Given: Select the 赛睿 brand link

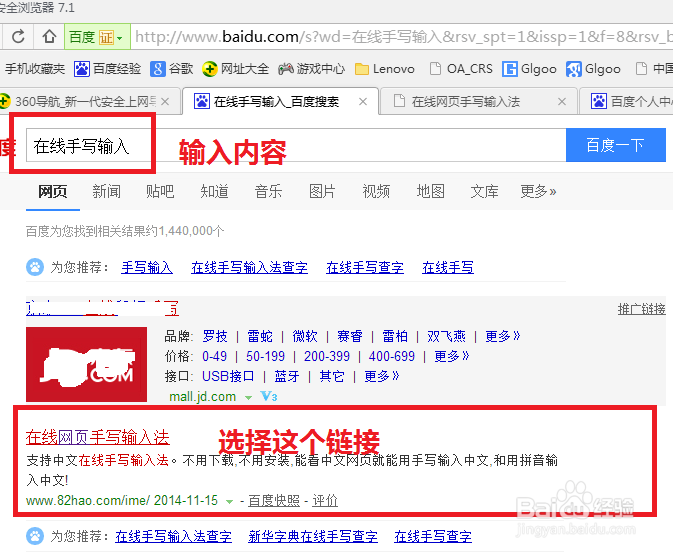Looking at the screenshot, I should [x=350, y=336].
